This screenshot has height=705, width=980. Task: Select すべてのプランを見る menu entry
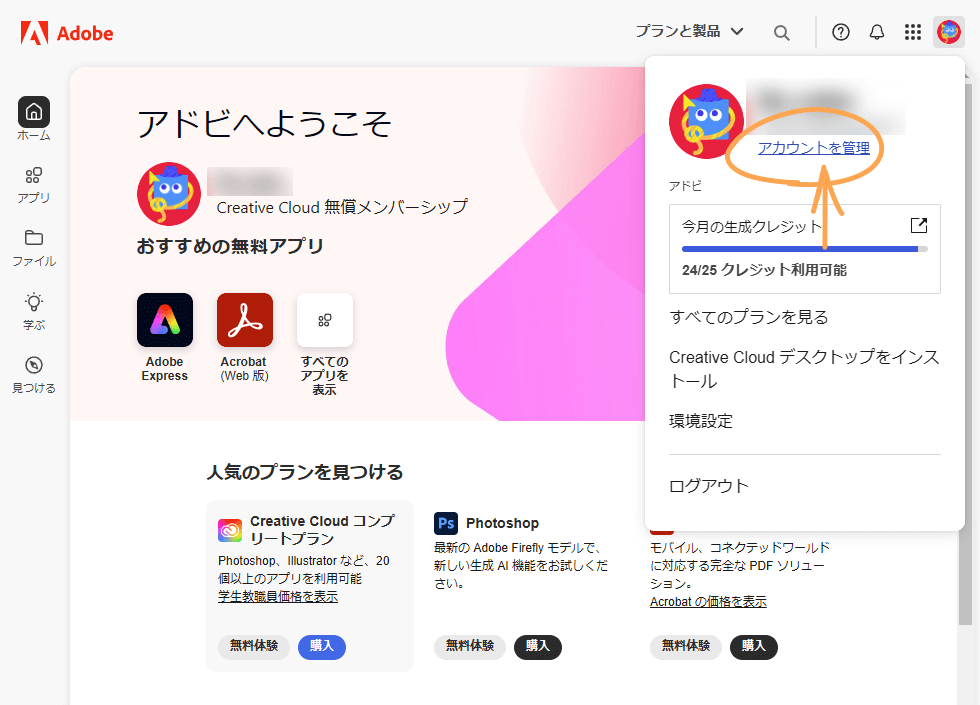point(749,317)
